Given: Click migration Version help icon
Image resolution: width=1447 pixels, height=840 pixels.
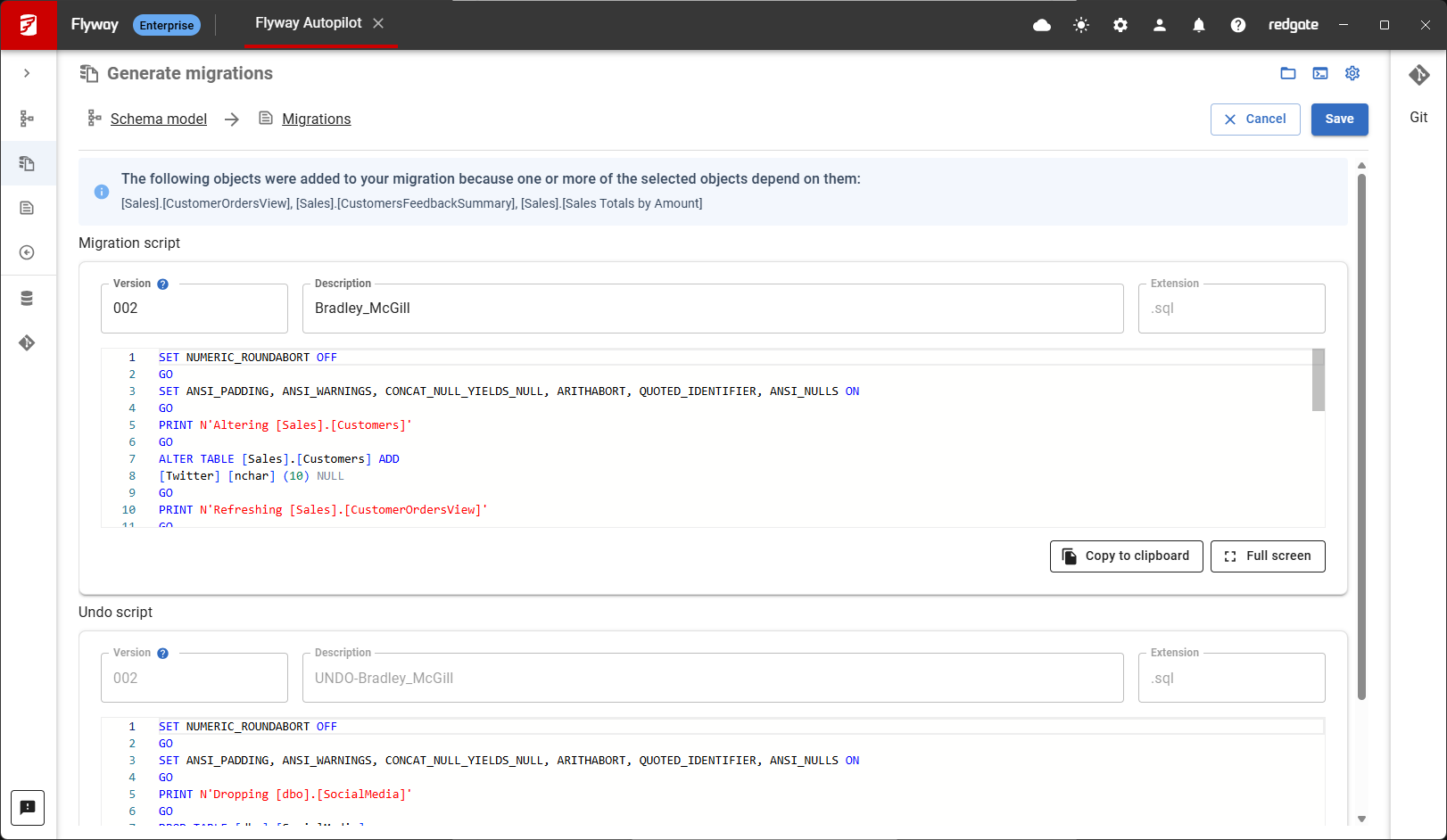Looking at the screenshot, I should point(163,284).
